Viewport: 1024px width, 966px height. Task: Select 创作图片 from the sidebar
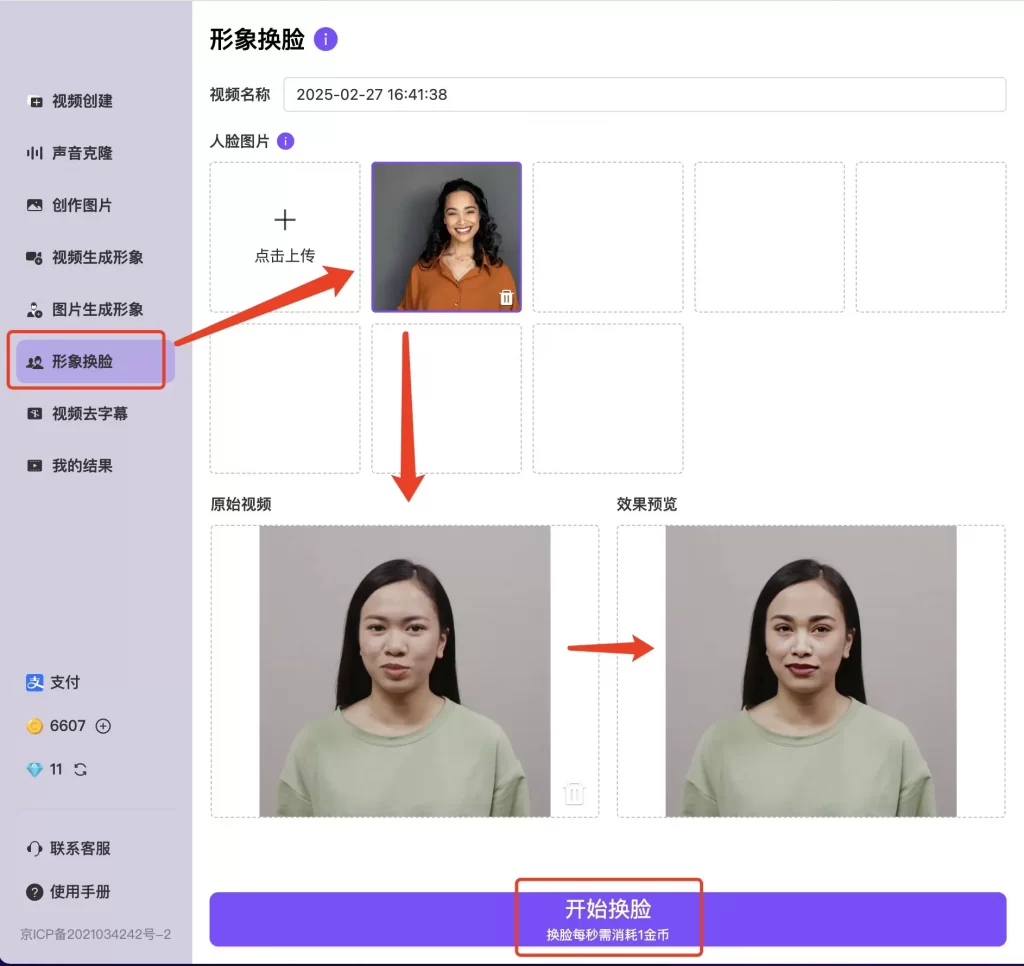(x=69, y=205)
